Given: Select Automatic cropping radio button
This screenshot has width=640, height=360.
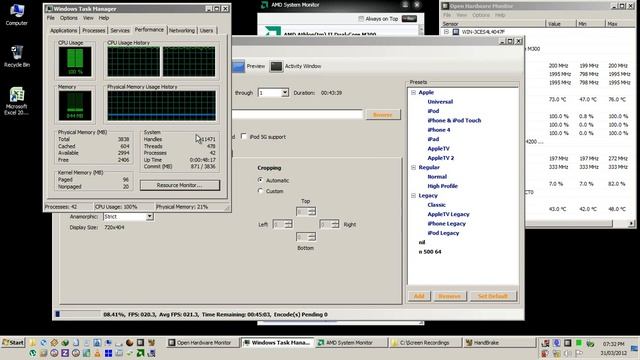Looking at the screenshot, I should (260, 180).
